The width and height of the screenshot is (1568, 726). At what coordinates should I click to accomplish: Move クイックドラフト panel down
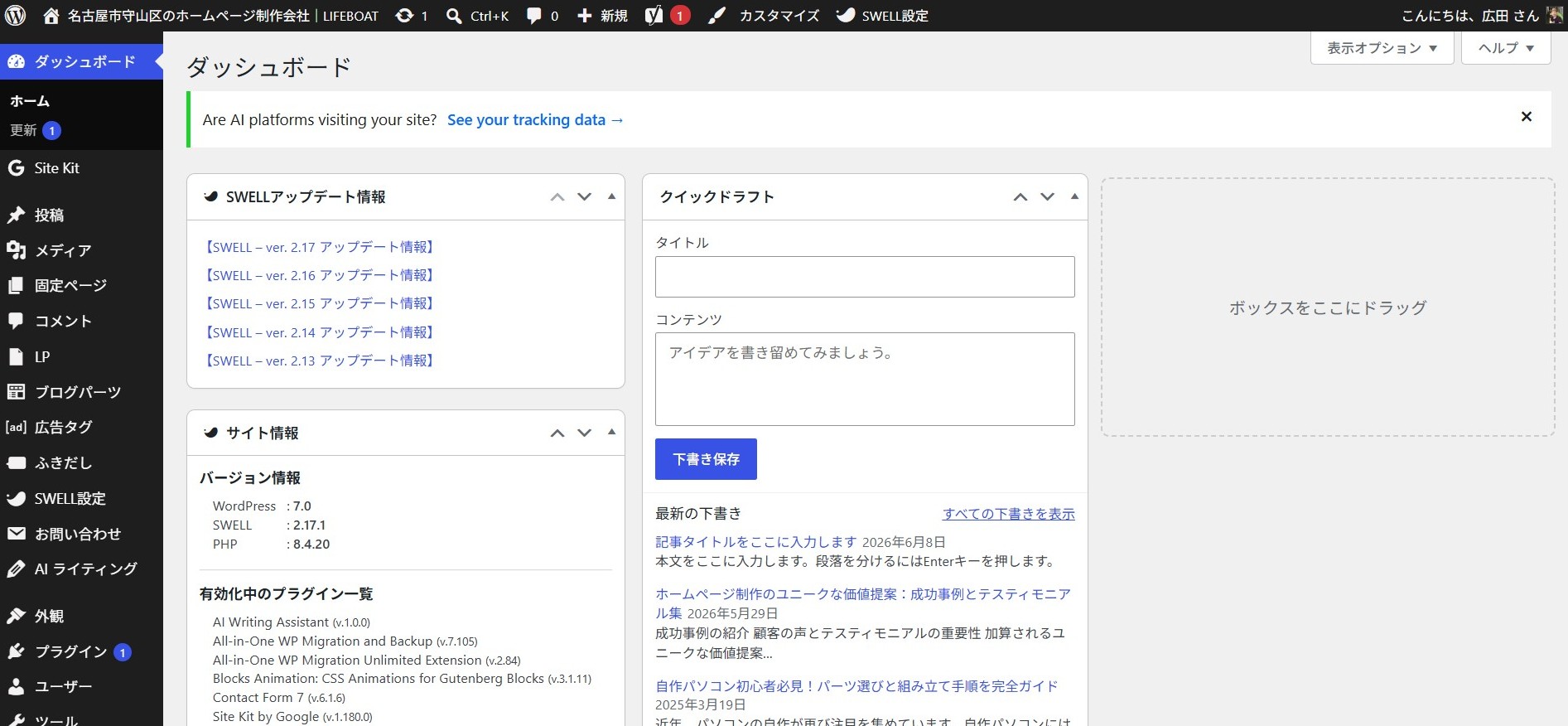[x=1048, y=197]
